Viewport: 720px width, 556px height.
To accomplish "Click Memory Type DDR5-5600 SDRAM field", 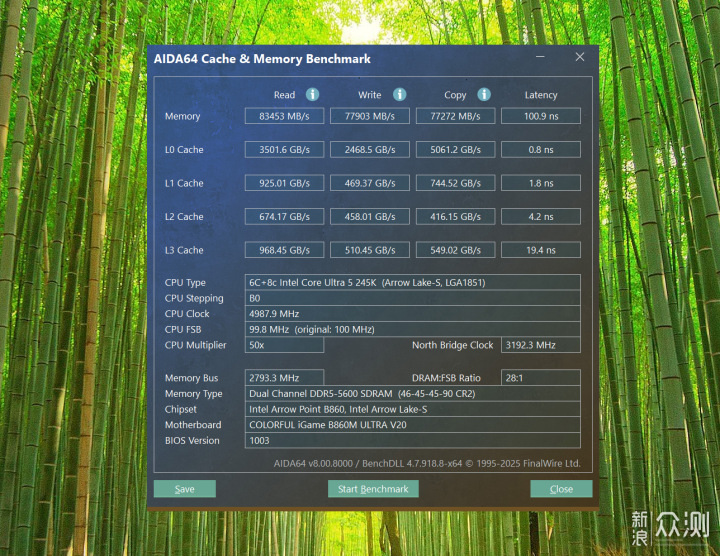I will pos(412,393).
